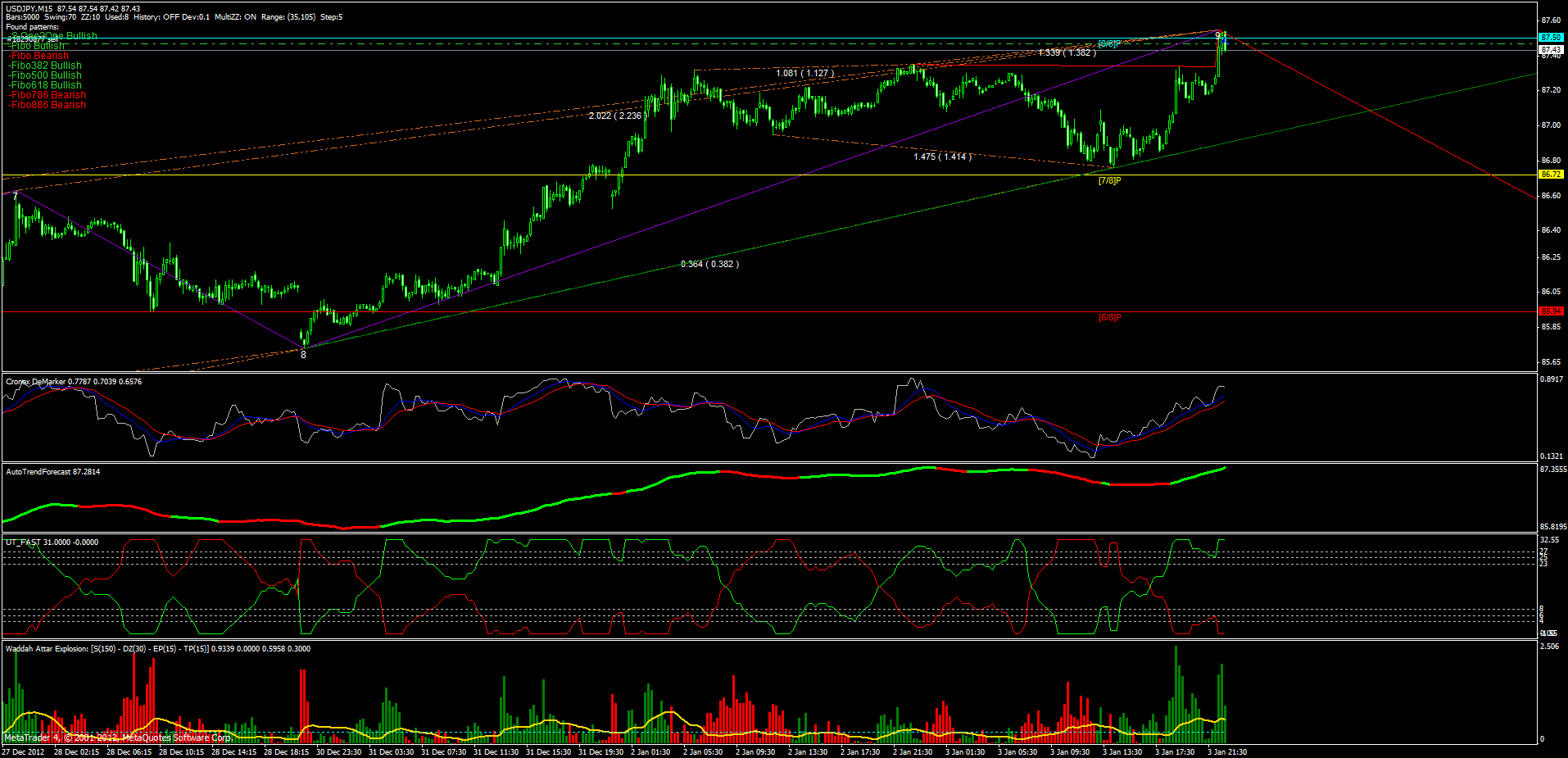Click the '0.364 ( 0.382 )' ratio label

[709, 264]
